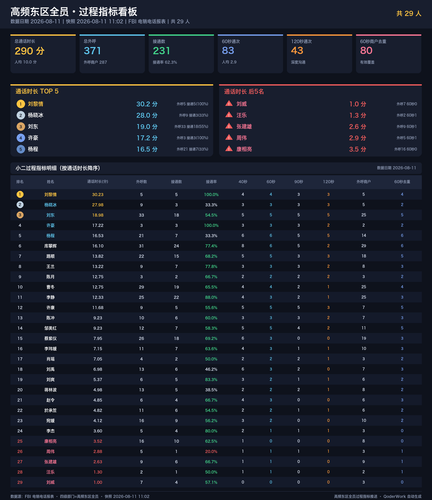Click the 7.95 duration cell in rank 15 row
Image resolution: width=432 pixels, height=500 pixels.
tap(98, 339)
